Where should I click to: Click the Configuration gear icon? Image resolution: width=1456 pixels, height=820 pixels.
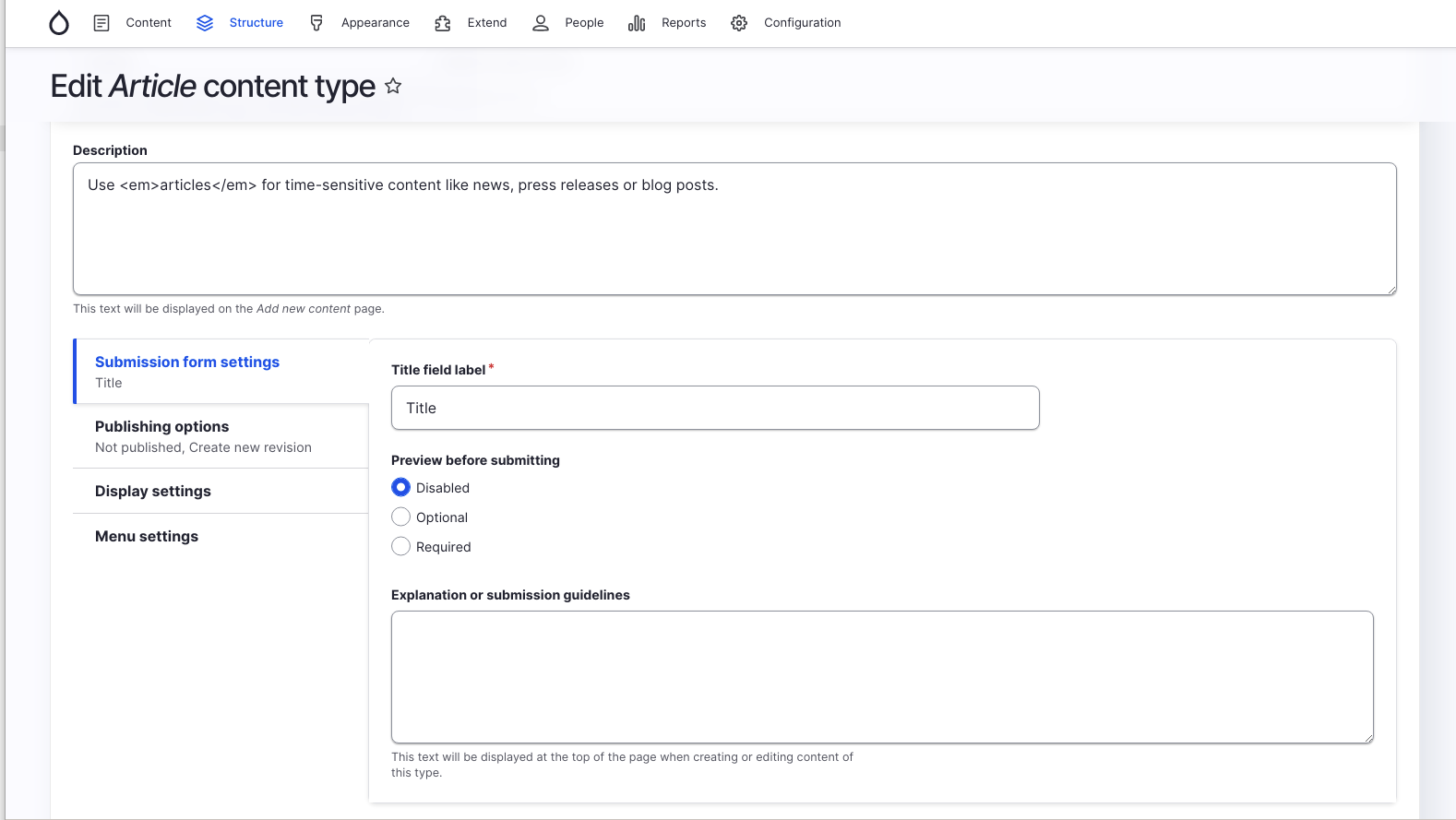[739, 23]
